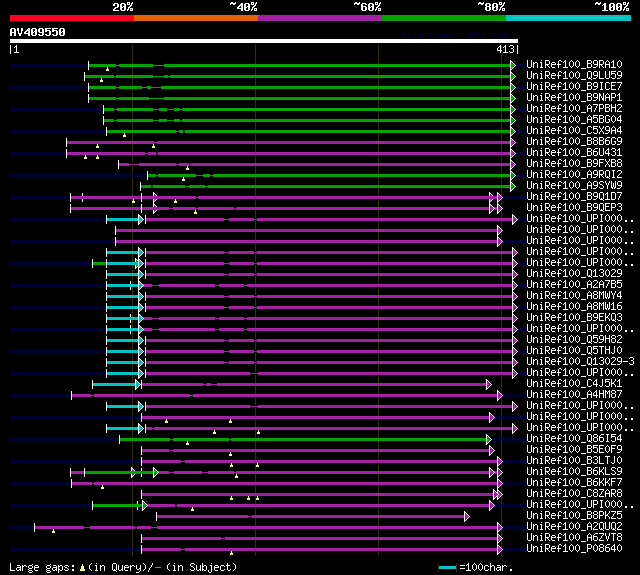Click the white query sequence bar

pyautogui.click(x=264, y=41)
